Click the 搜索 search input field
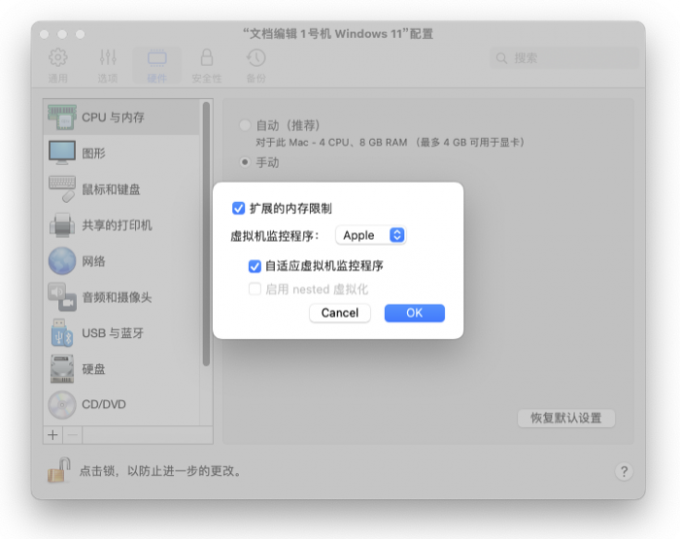This screenshot has width=680, height=539. pyautogui.click(x=564, y=58)
